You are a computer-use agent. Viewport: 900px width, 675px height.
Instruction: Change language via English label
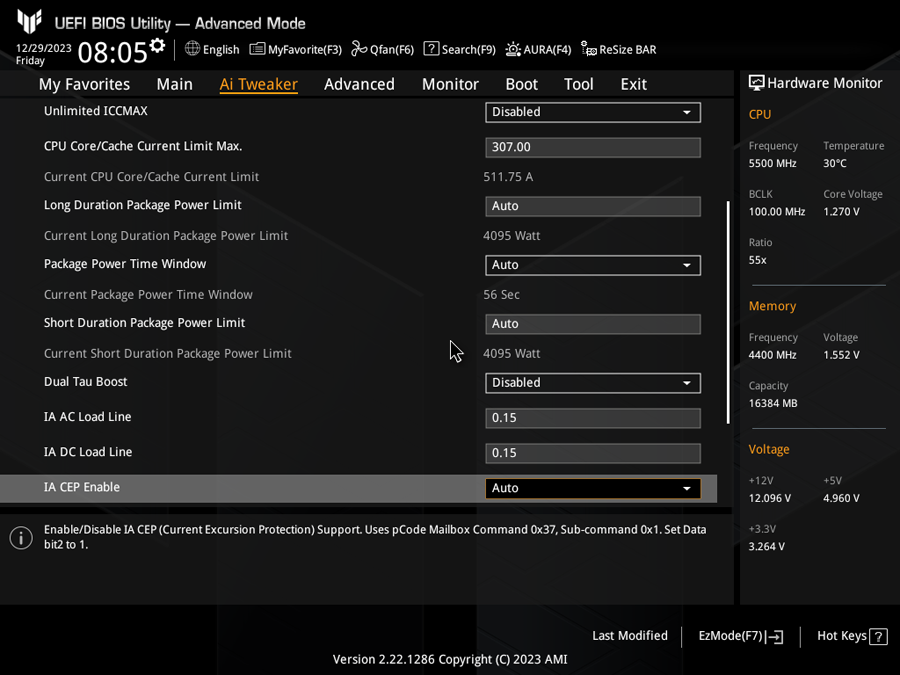(x=221, y=50)
